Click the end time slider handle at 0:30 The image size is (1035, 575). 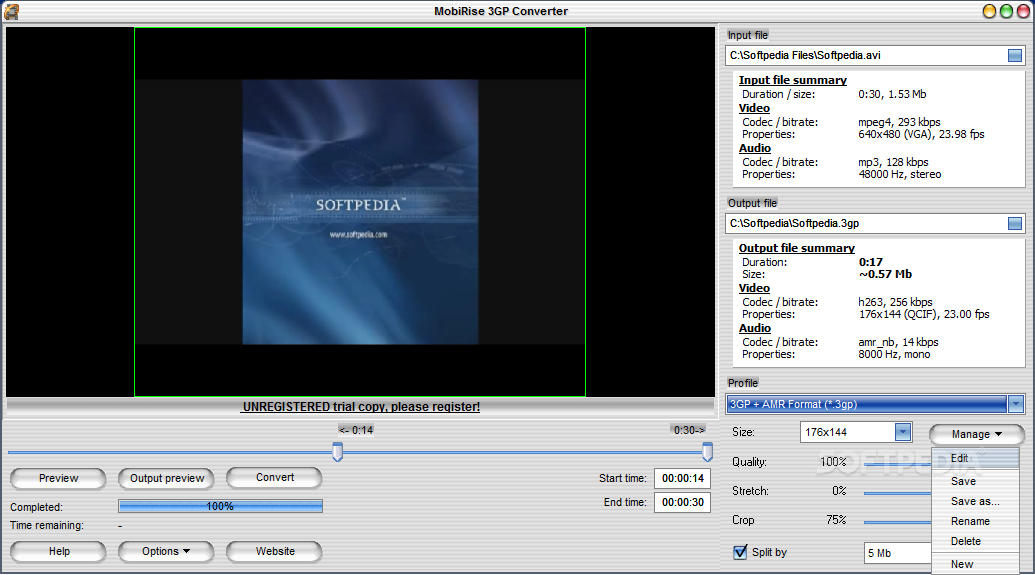coord(707,452)
